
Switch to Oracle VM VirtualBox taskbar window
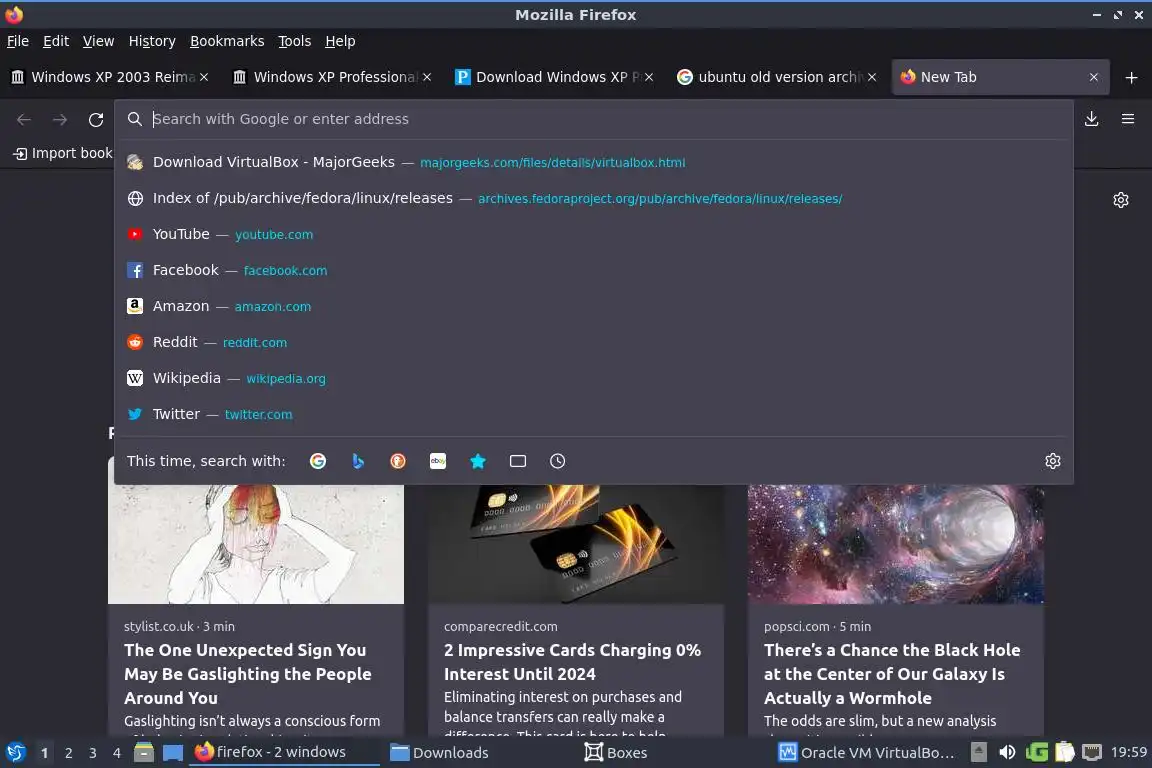click(x=869, y=753)
